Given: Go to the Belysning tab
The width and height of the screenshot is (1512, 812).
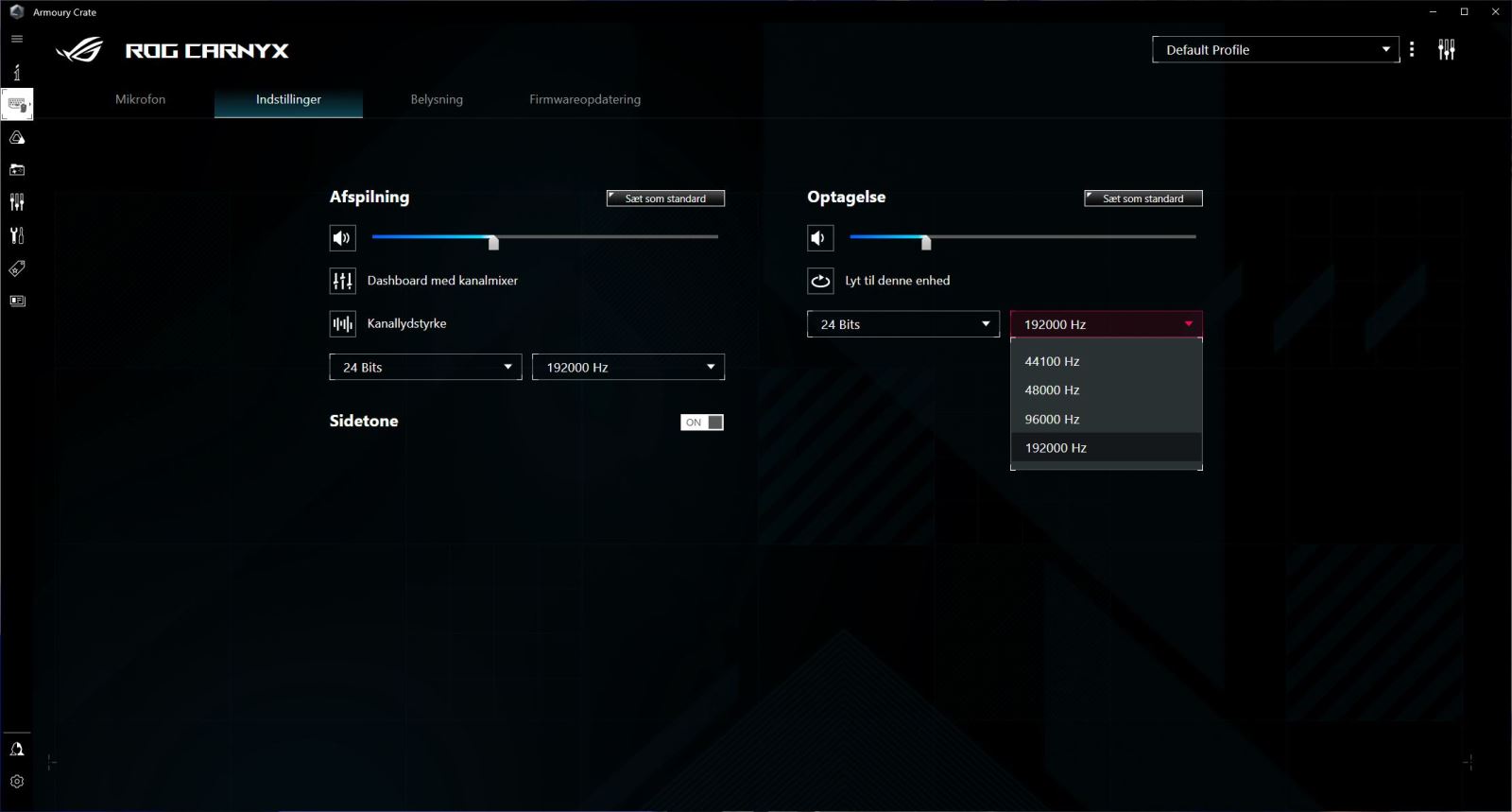Looking at the screenshot, I should 437,99.
